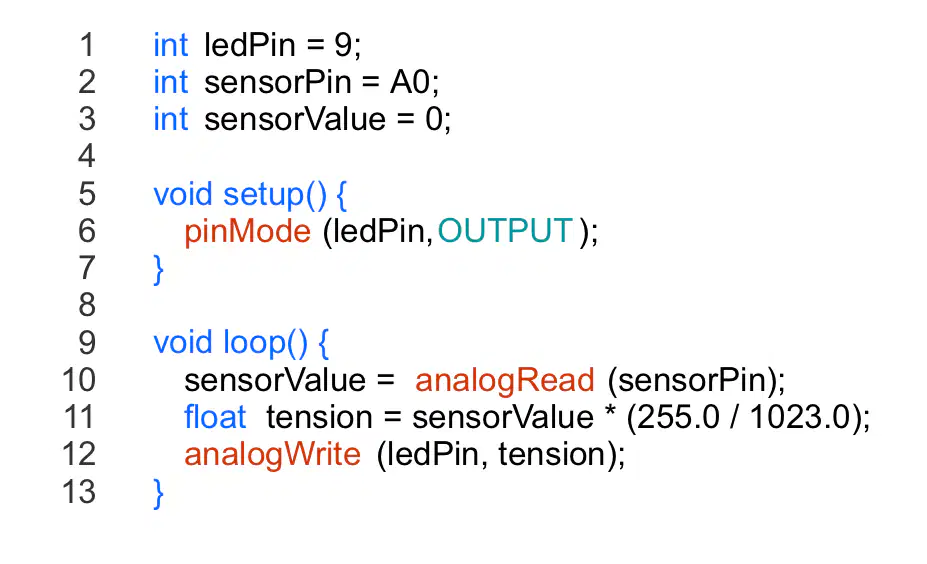Click the float keyword on line 11
Screen dimensions: 927x564
tap(215, 417)
